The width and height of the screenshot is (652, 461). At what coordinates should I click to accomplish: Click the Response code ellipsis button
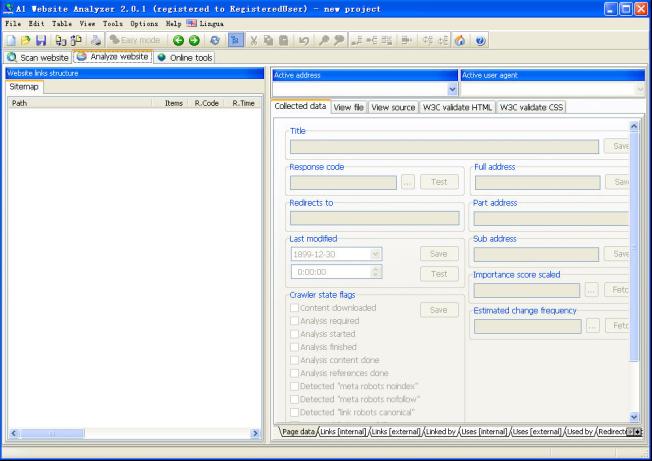(408, 182)
